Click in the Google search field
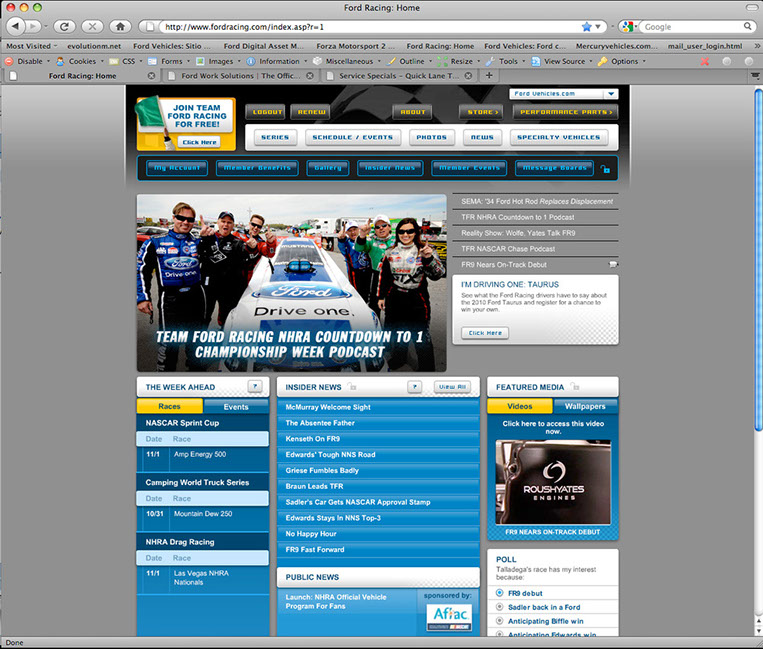Image resolution: width=763 pixels, height=649 pixels. pos(695,26)
